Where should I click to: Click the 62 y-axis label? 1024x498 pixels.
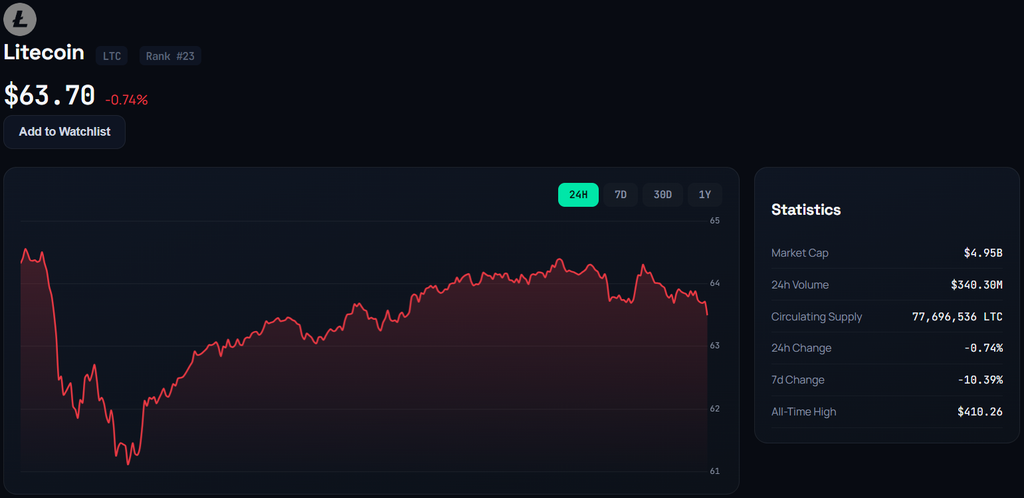tap(714, 409)
